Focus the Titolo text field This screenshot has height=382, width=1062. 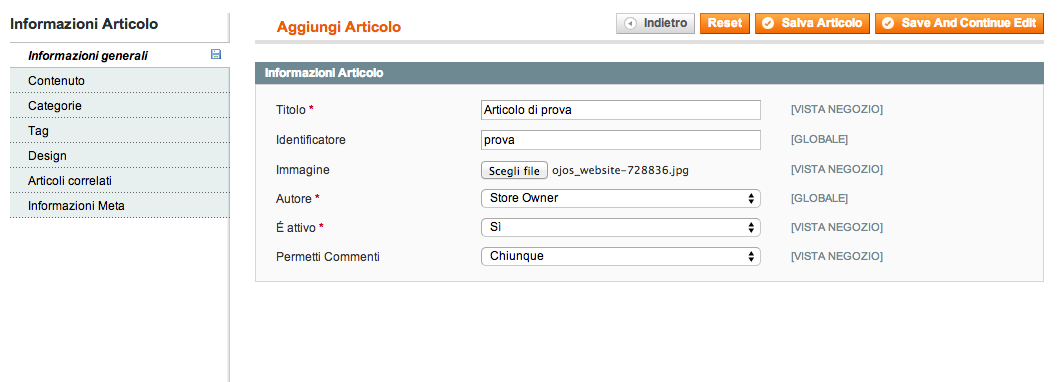(x=620, y=110)
